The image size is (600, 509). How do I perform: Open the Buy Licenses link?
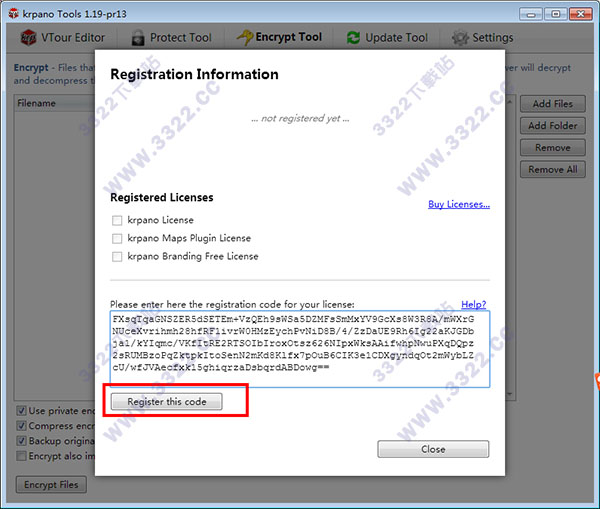point(459,204)
